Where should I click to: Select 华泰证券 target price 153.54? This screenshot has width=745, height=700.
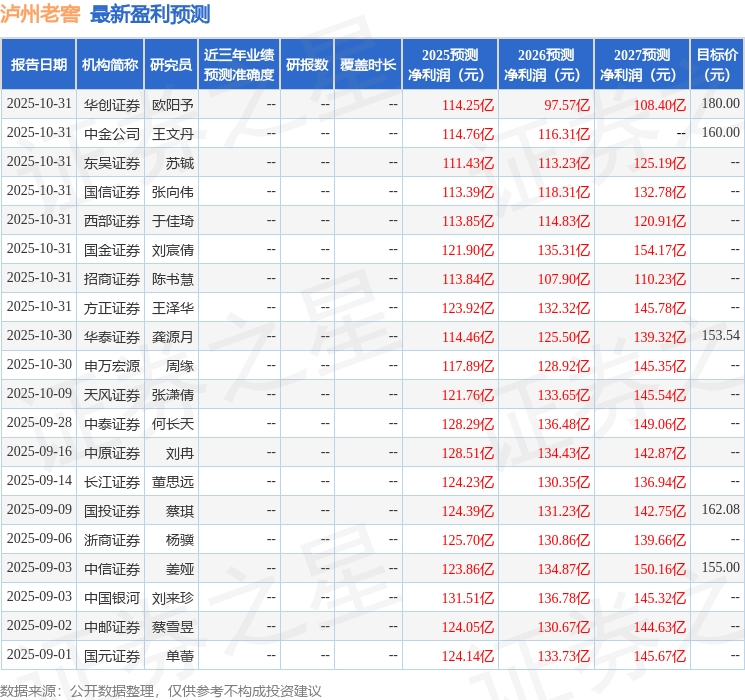coord(721,336)
